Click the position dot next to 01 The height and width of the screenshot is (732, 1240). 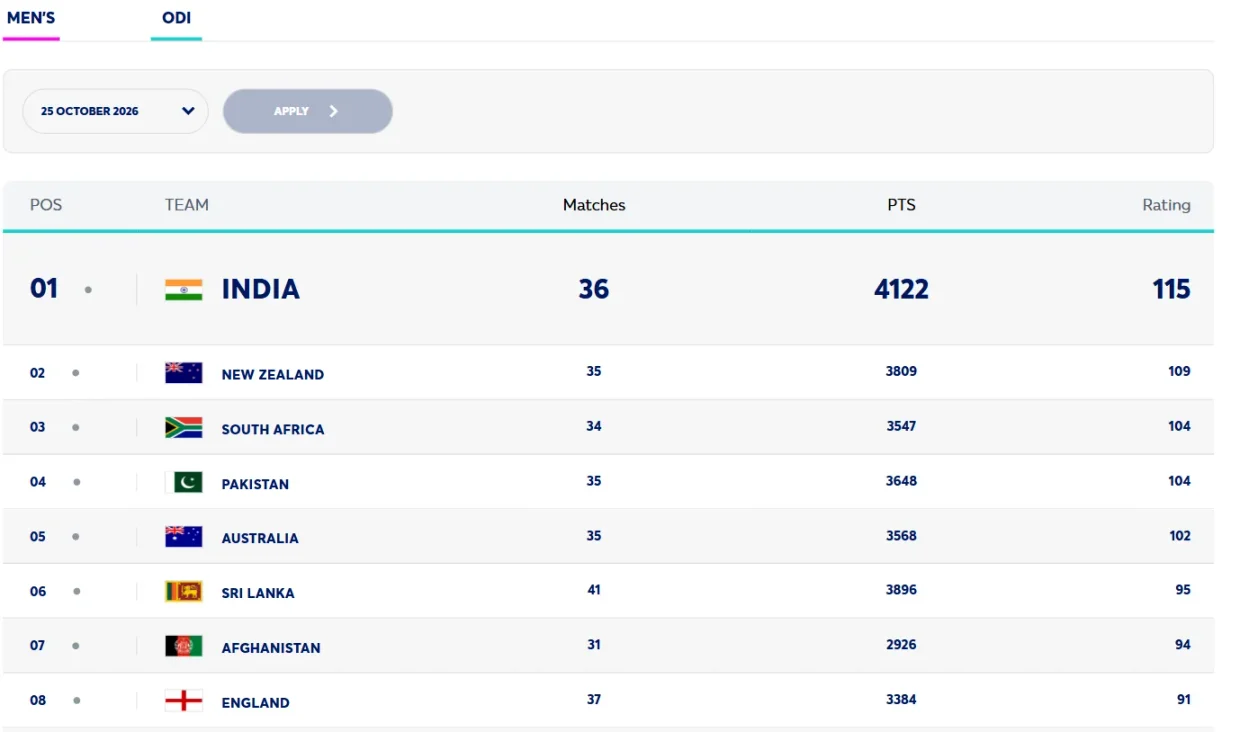[x=88, y=290]
